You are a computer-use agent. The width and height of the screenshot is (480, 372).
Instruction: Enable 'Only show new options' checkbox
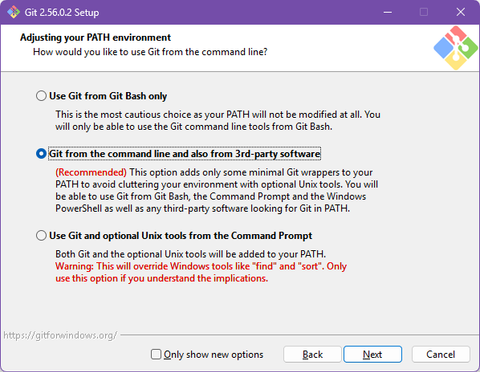[156, 354]
